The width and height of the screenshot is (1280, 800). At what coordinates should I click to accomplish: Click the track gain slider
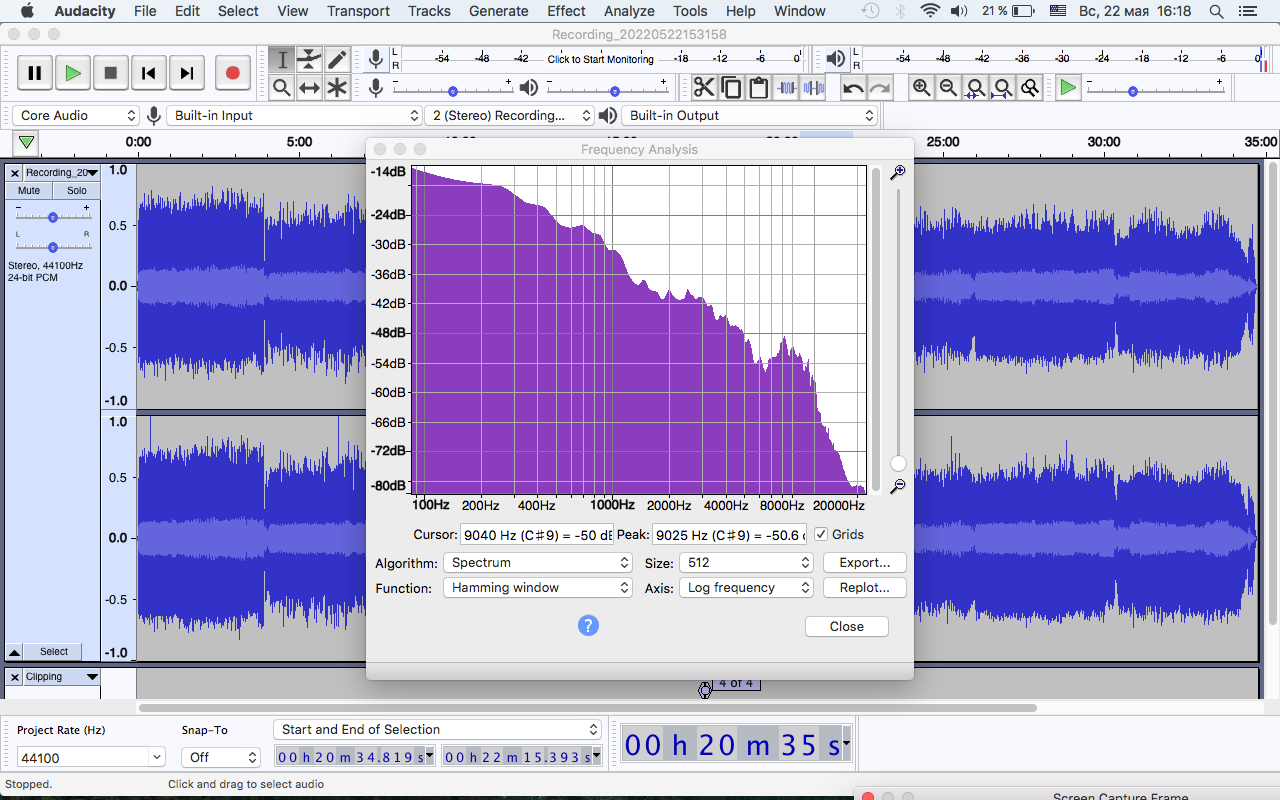pos(53,216)
